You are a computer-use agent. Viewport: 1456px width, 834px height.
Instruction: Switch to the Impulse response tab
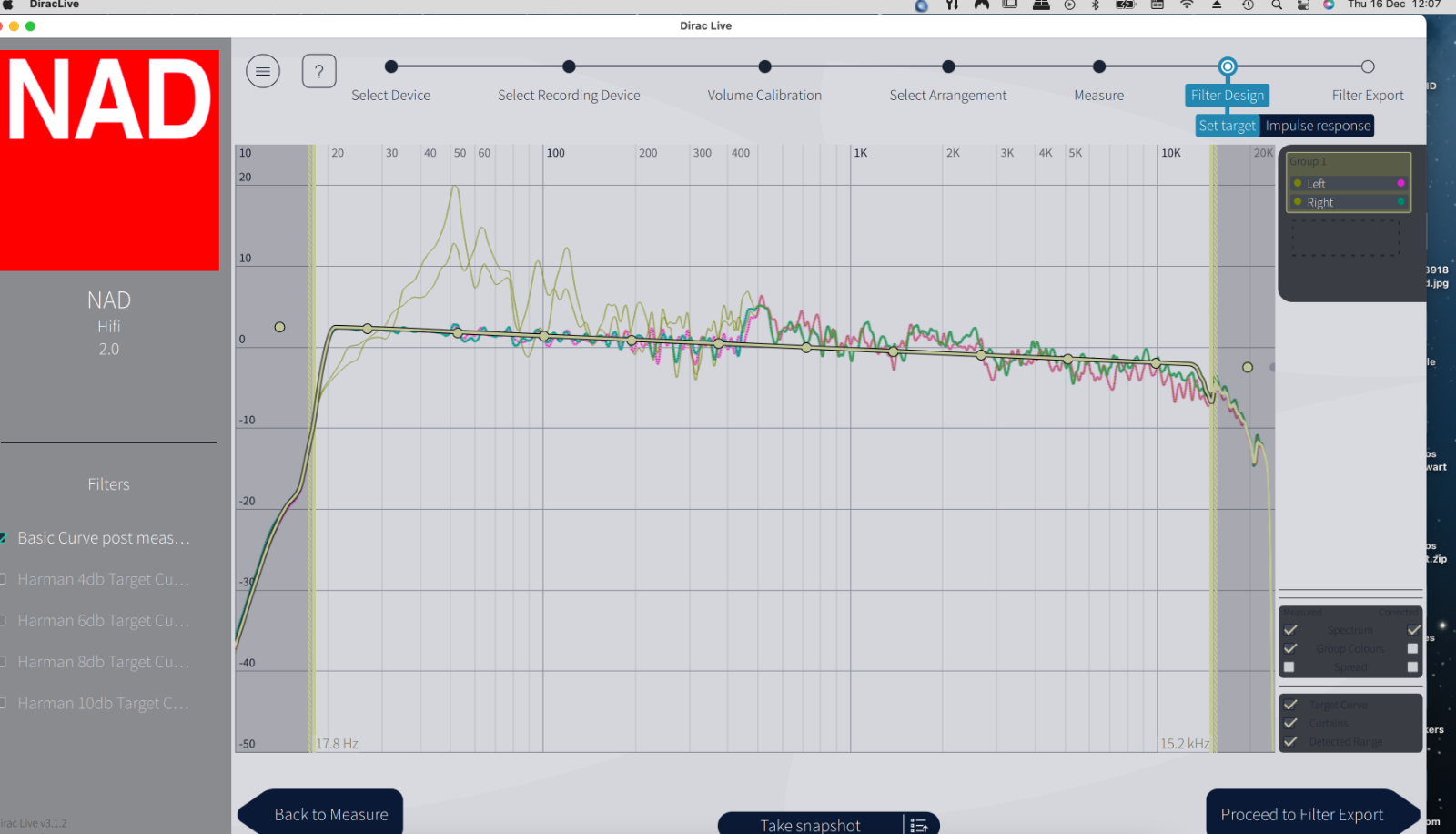click(1317, 126)
